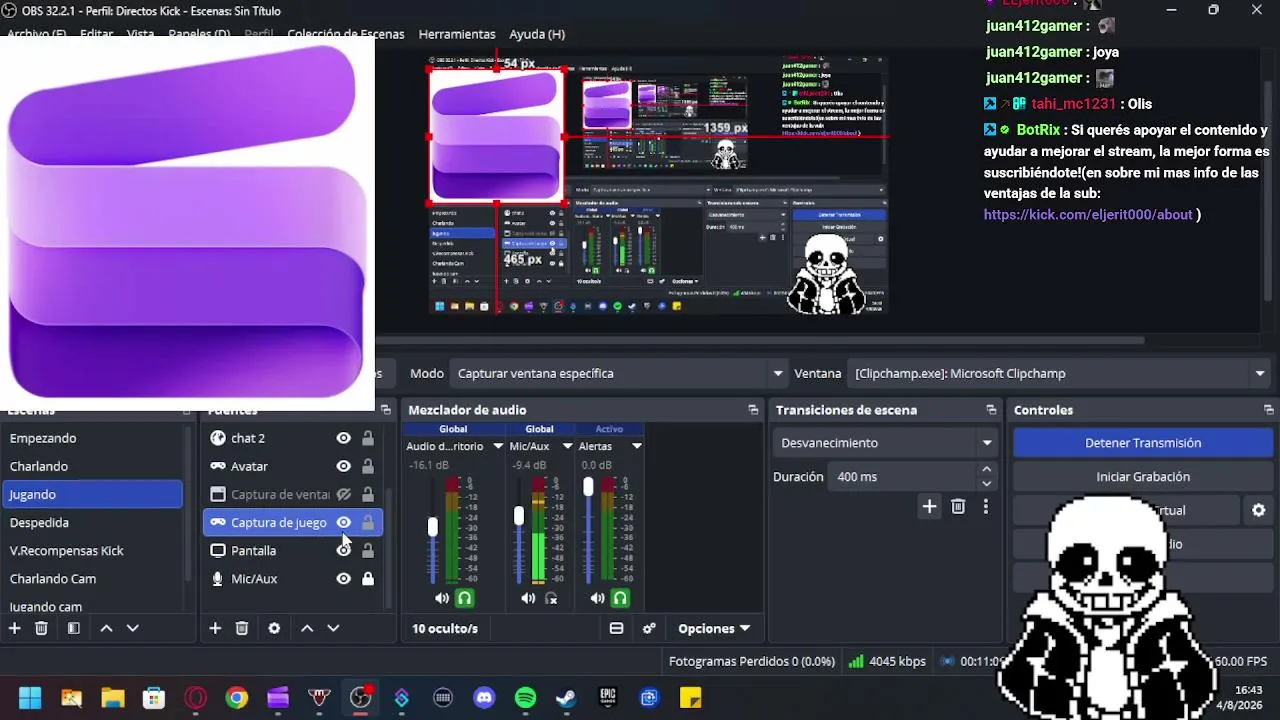
Task: Open Discord from the taskbar
Action: pos(484,697)
